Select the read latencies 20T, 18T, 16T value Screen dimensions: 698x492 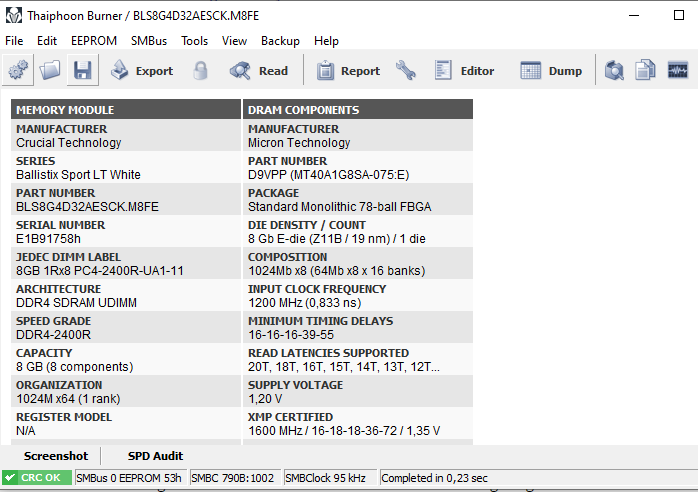pyautogui.click(x=344, y=367)
